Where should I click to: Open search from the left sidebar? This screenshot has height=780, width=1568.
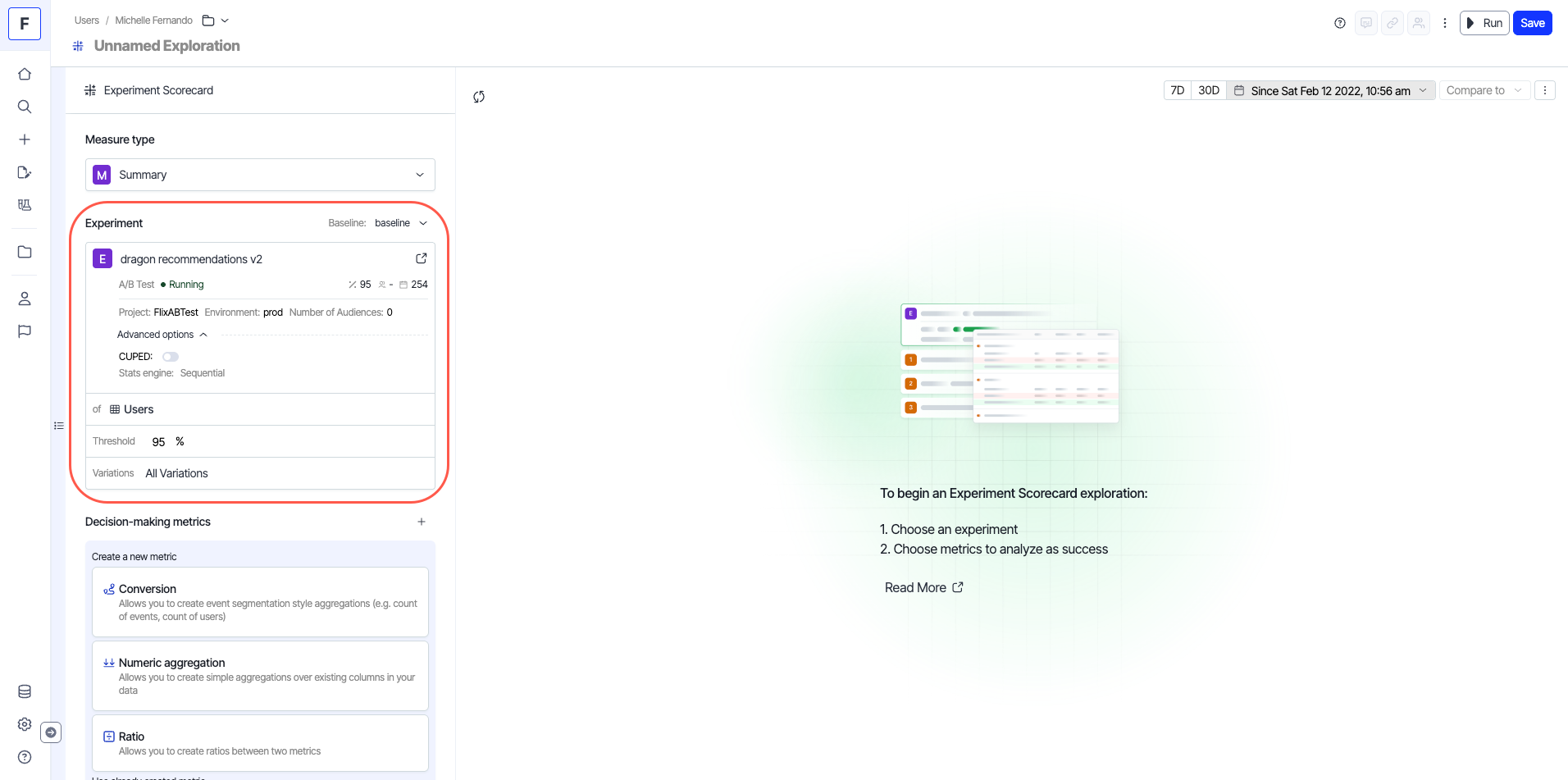25,107
